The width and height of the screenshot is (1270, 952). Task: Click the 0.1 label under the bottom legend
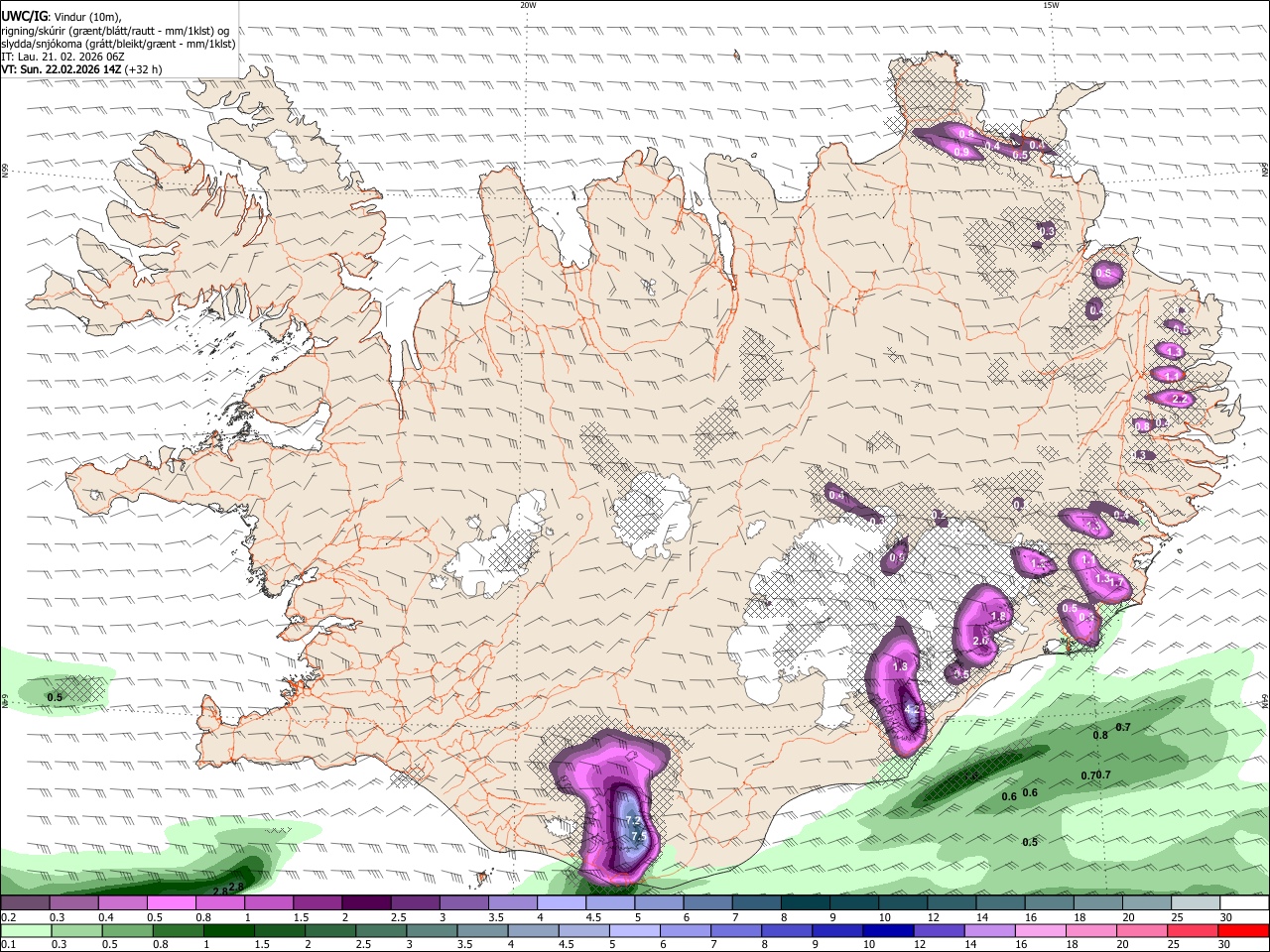coord(8,945)
